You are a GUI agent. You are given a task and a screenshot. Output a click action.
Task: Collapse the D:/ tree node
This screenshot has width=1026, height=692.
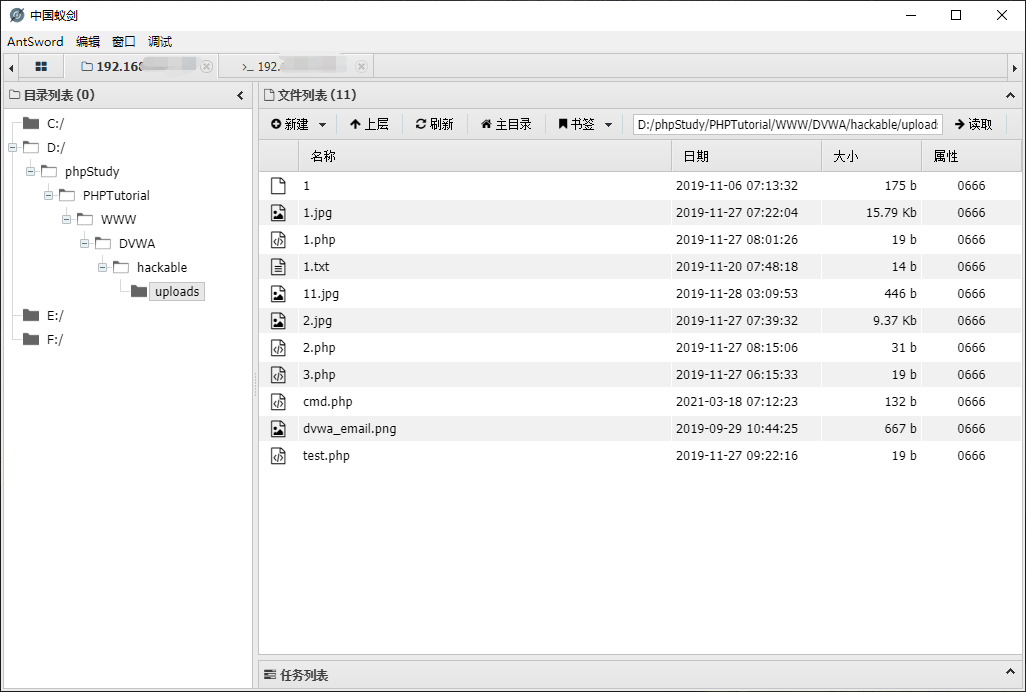(12, 148)
